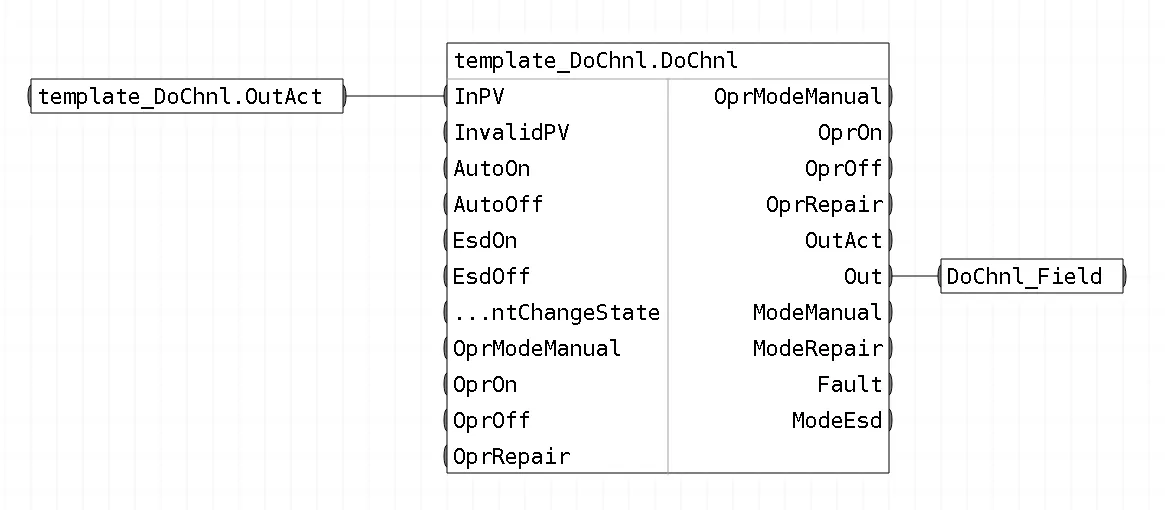1165x510 pixels.
Task: Click the OprRepair input pin at bottom left
Action: pyautogui.click(x=511, y=456)
